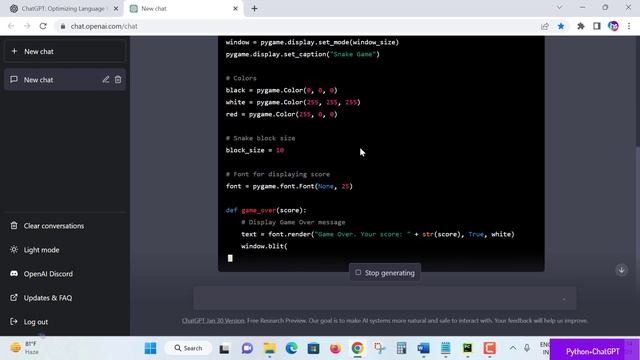Open the Calculator on the taskbar
This screenshot has width=640, height=360.
tap(402, 348)
